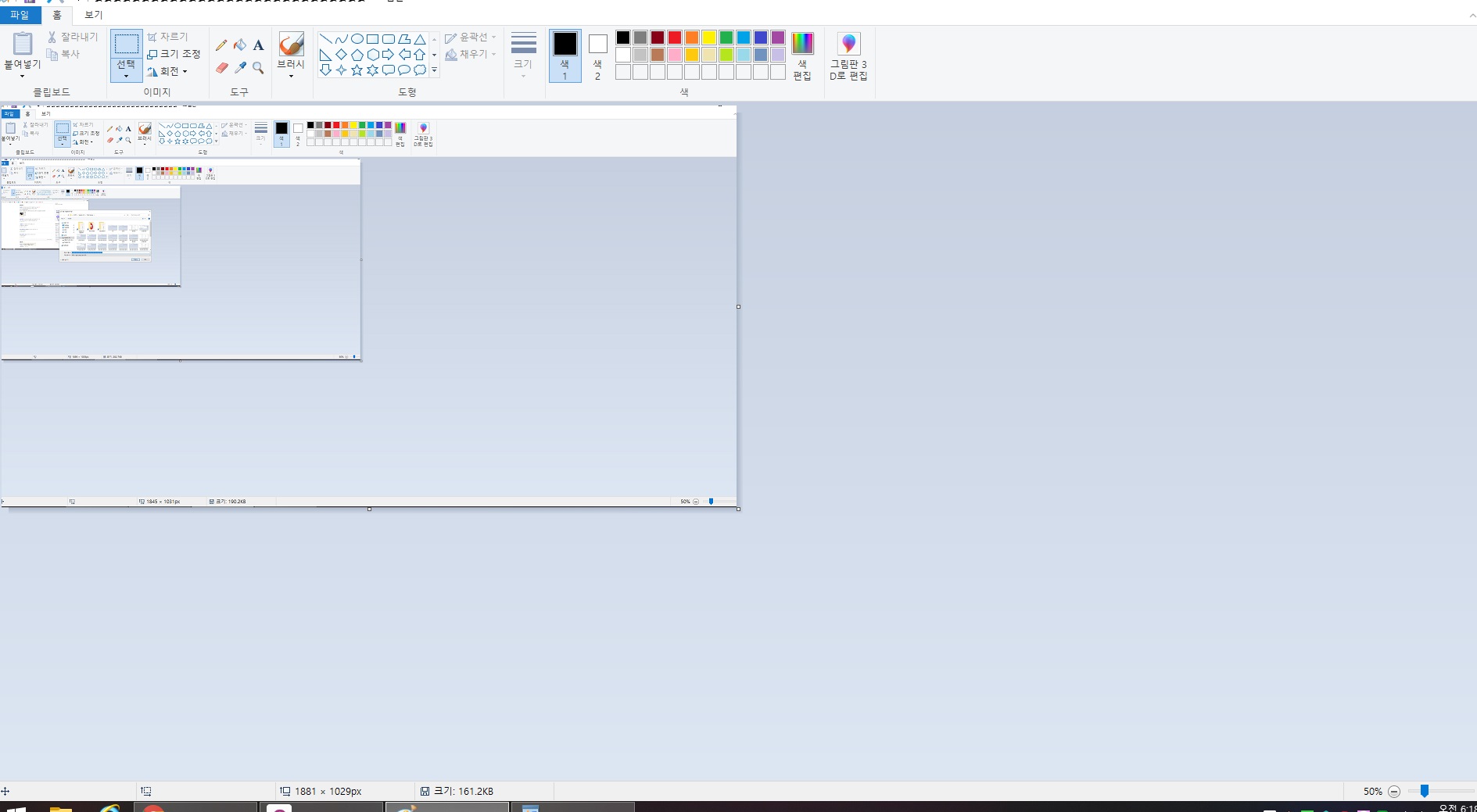Click the 크기: 161.2KB file size text

[464, 792]
